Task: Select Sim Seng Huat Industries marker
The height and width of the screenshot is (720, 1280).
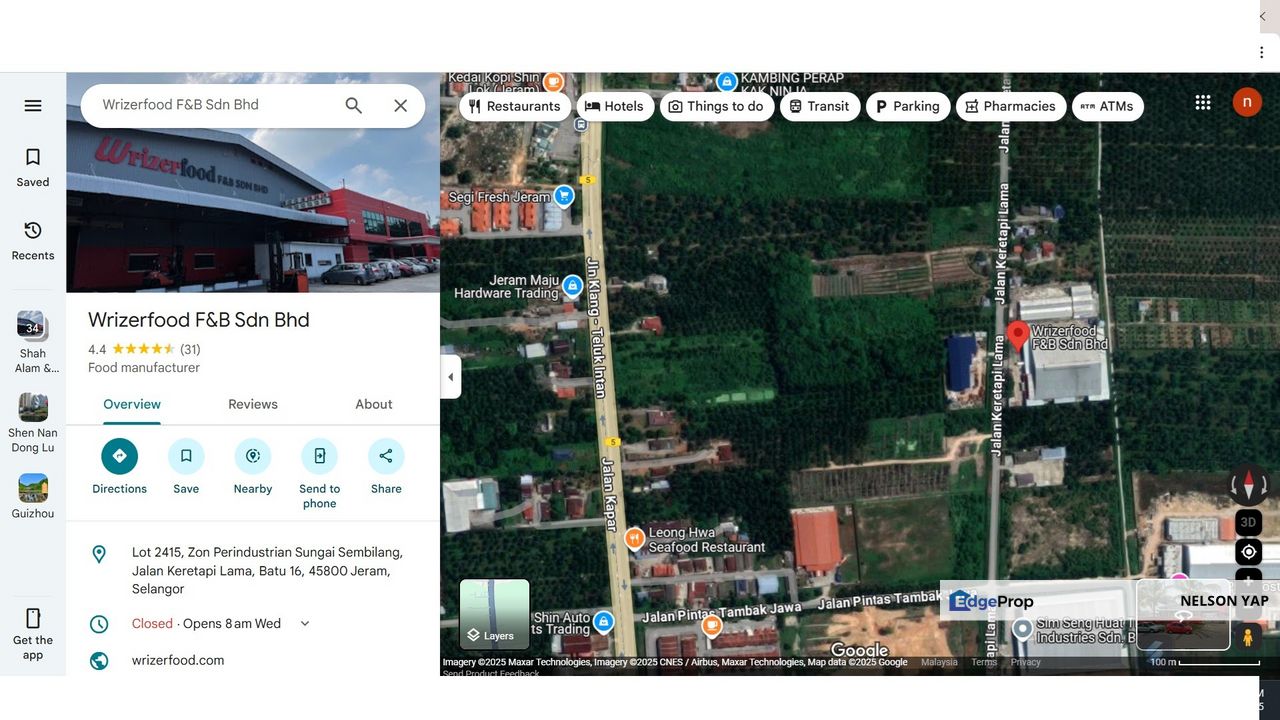Action: pos(1022,629)
